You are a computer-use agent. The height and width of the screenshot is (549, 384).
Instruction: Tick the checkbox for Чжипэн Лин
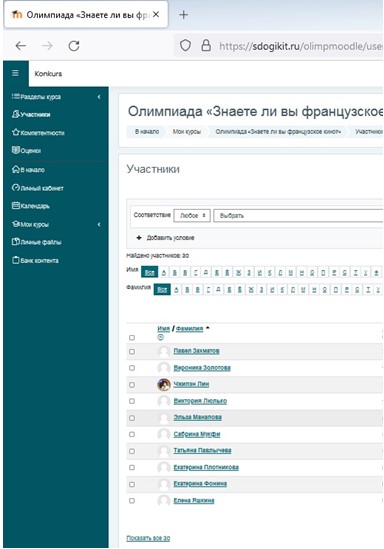click(x=132, y=384)
